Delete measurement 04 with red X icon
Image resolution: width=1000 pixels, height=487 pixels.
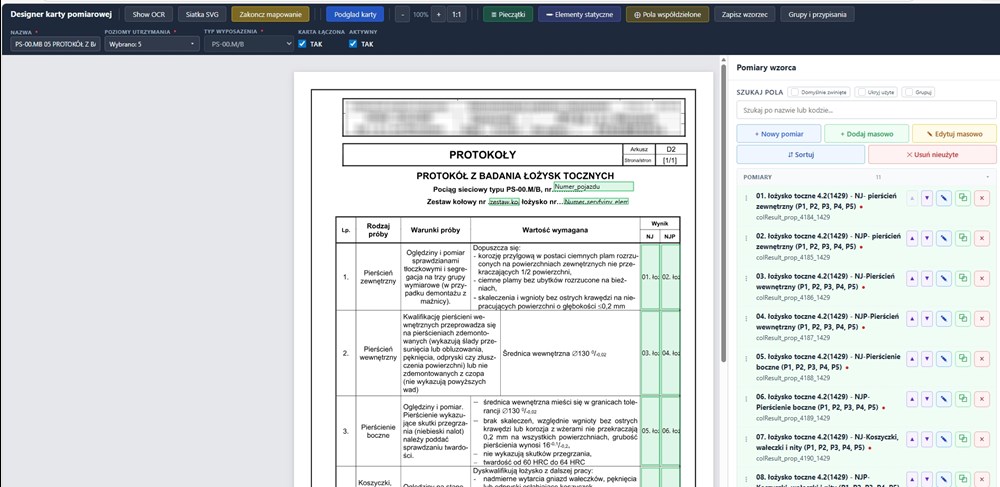point(981,321)
